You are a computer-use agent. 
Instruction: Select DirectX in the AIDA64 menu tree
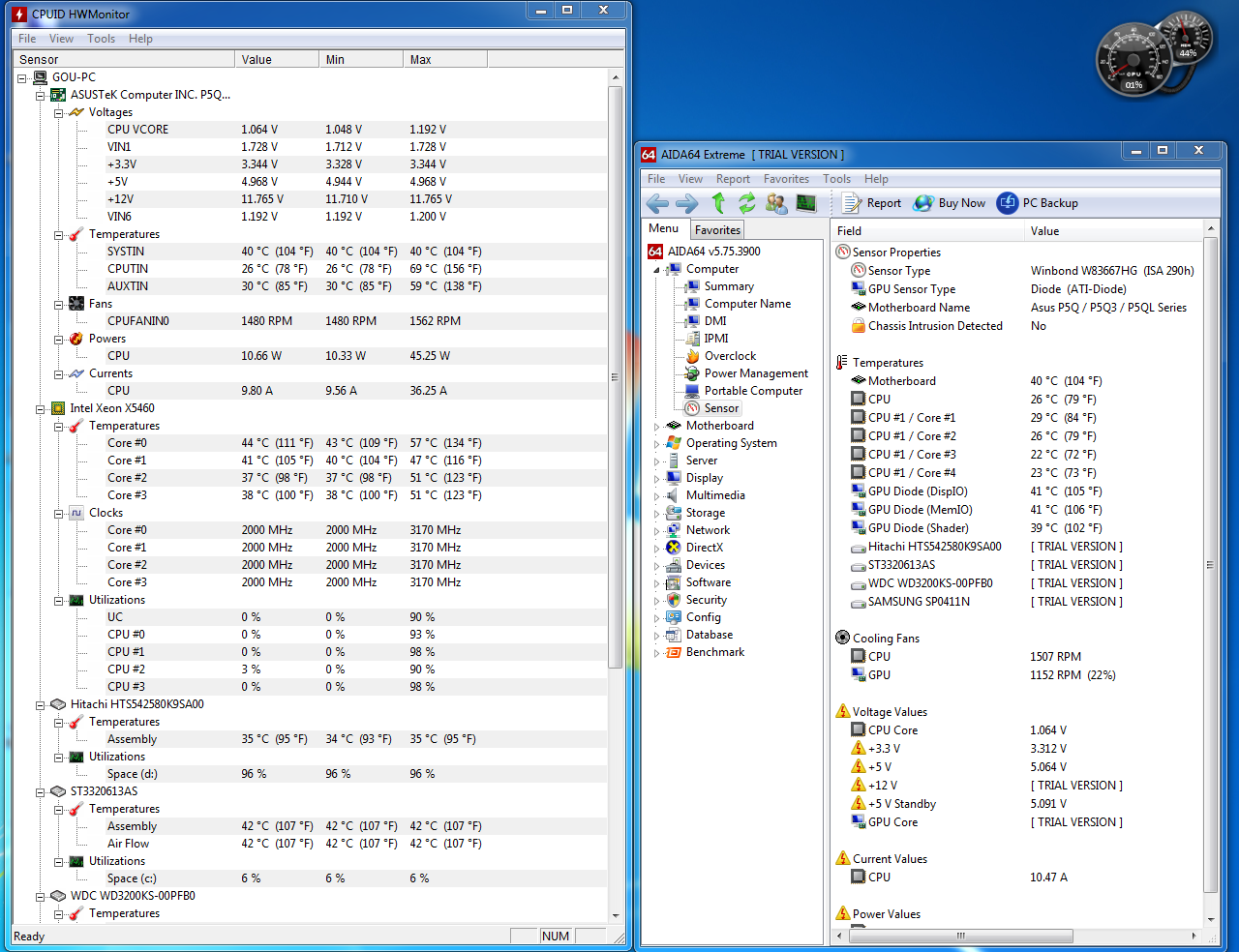point(704,548)
